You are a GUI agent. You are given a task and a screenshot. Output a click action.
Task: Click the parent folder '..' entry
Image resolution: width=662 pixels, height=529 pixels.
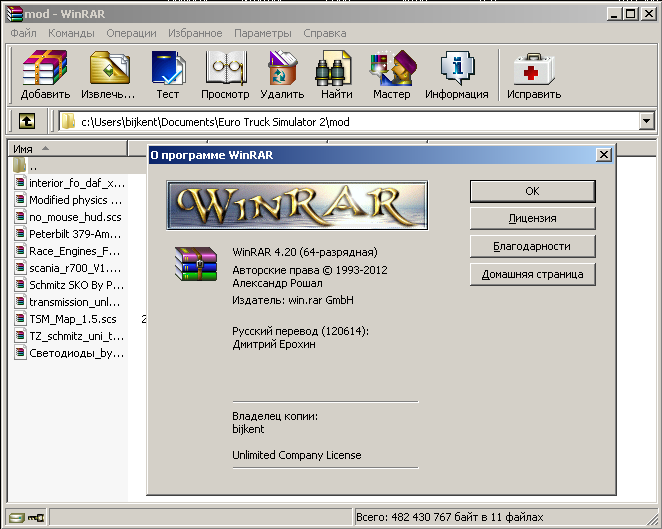[25, 165]
